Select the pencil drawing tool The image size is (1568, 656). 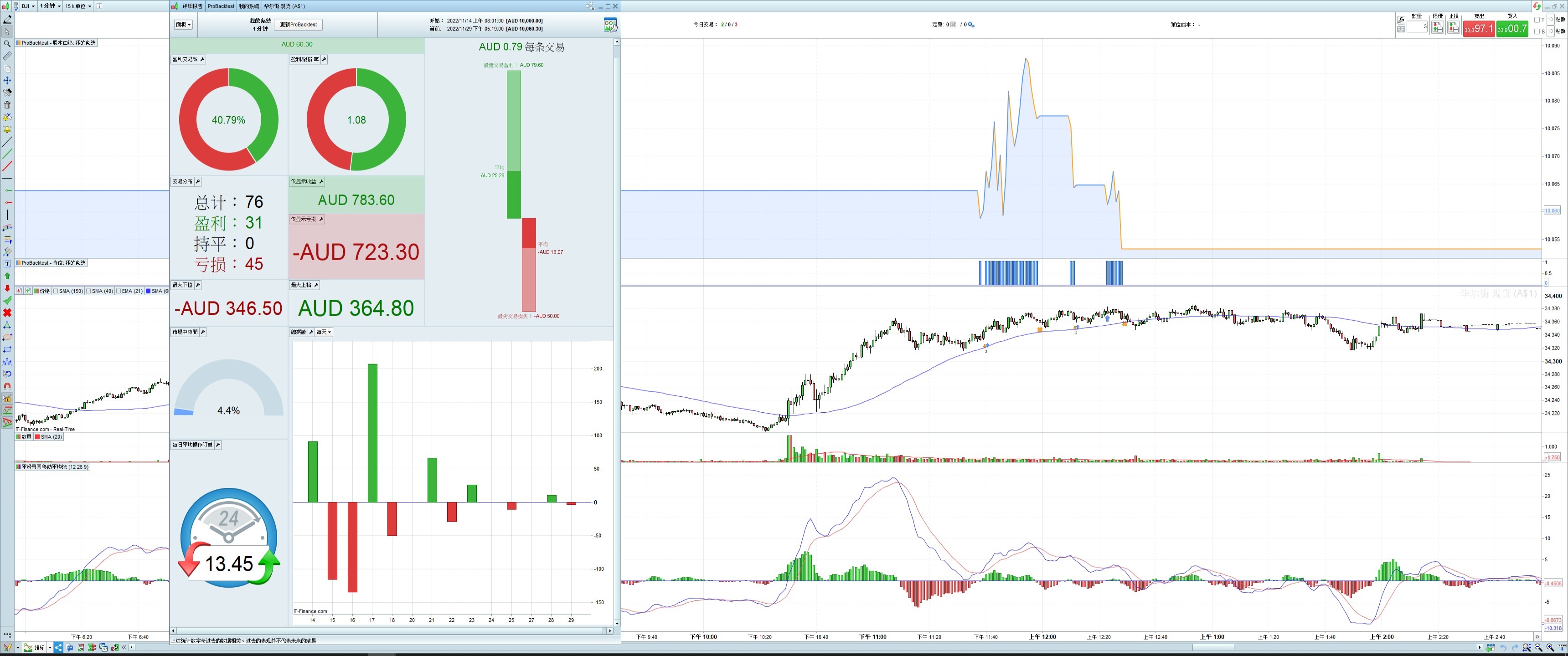[x=7, y=20]
